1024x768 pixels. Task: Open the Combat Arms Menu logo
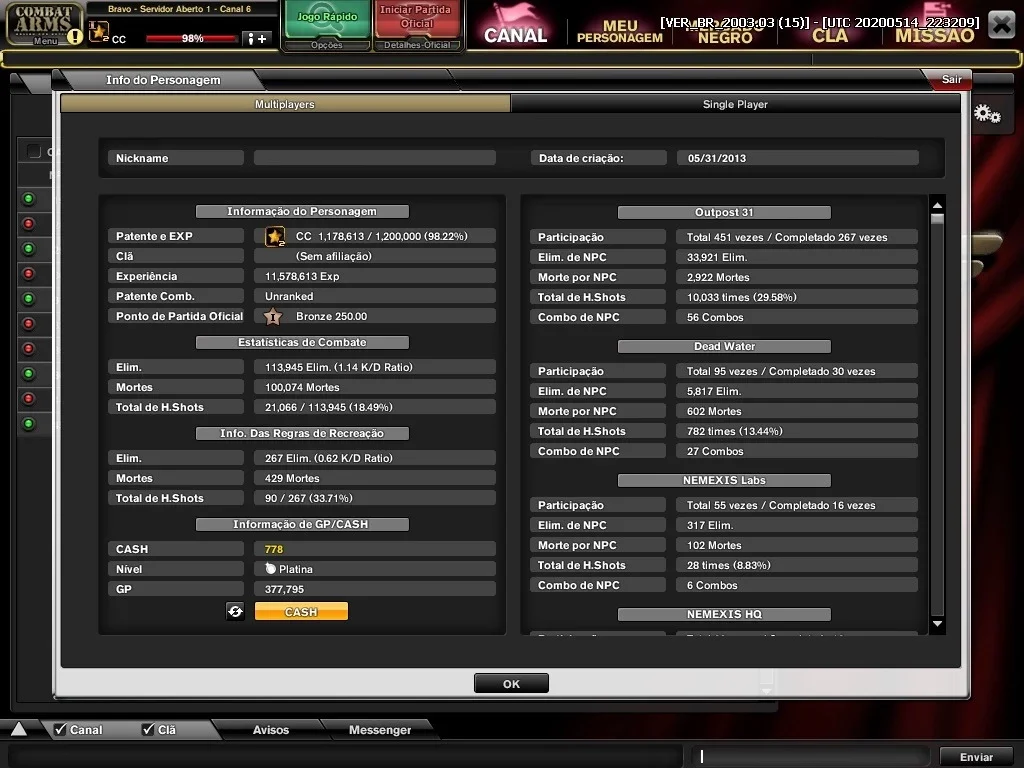click(x=43, y=24)
